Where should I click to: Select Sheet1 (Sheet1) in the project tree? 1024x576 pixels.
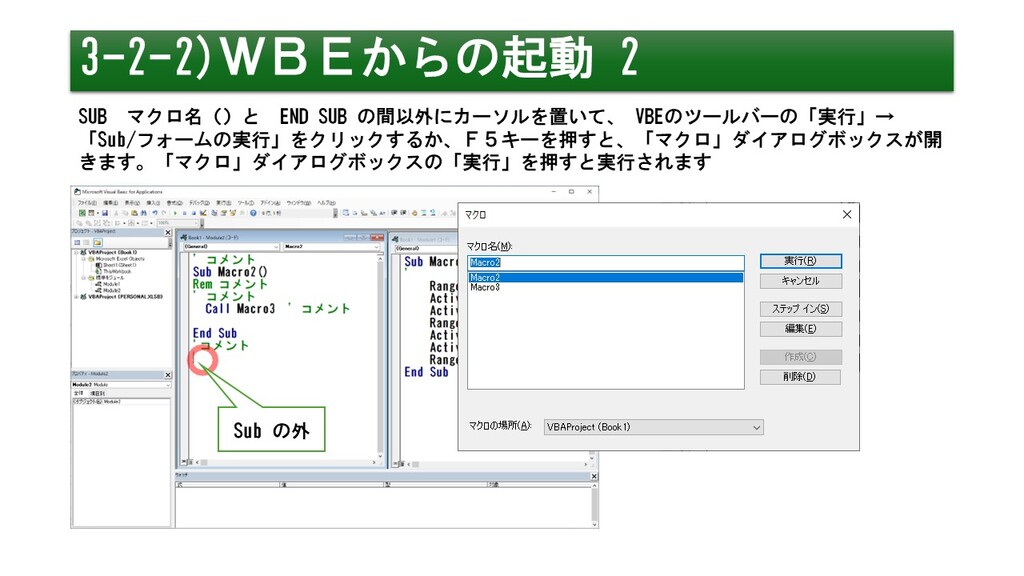click(117, 265)
